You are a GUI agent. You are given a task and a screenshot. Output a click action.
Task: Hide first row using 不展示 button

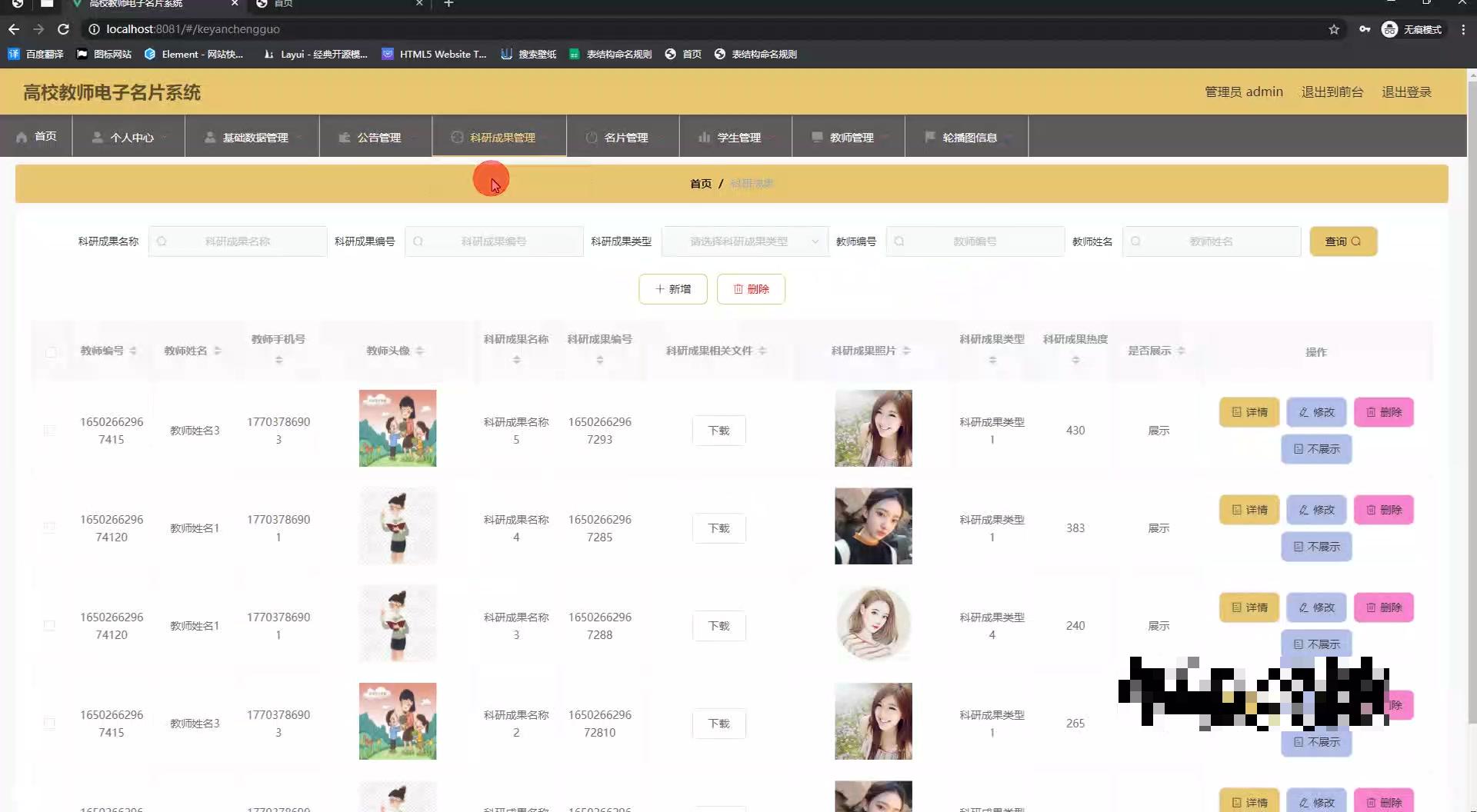point(1316,449)
